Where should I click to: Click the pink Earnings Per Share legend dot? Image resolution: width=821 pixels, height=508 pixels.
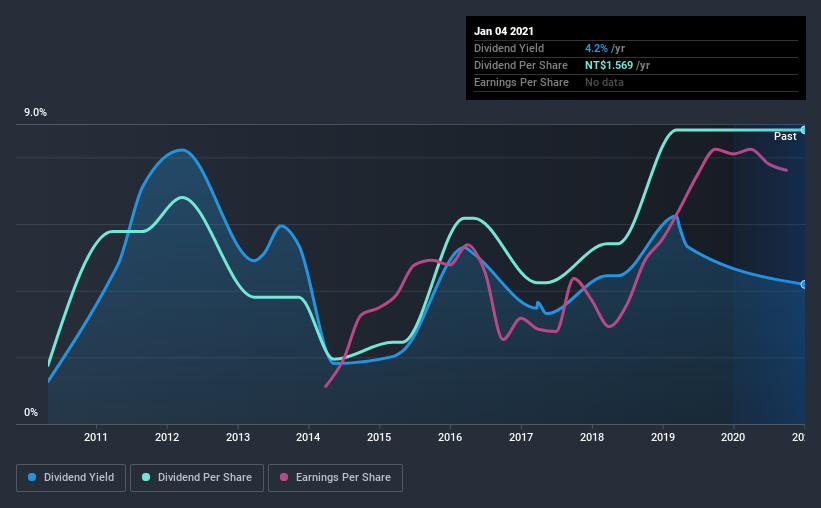(284, 477)
